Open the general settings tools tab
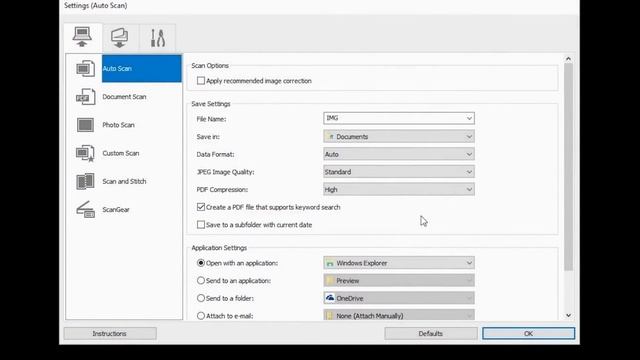The height and width of the screenshot is (360, 640). [x=158, y=38]
